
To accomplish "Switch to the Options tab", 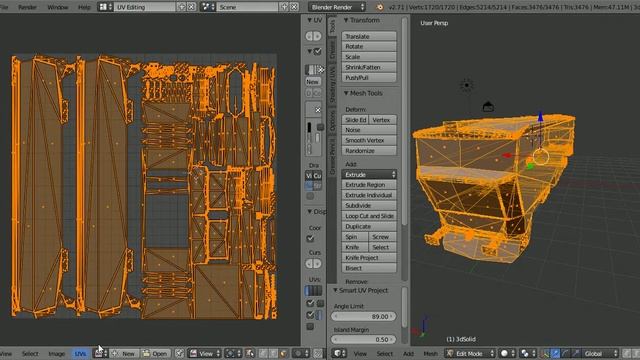I will click(x=332, y=121).
